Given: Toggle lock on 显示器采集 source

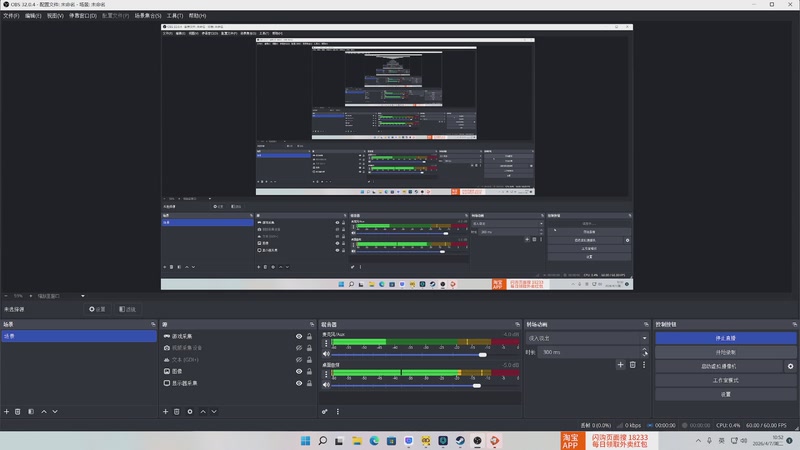Looking at the screenshot, I should pyautogui.click(x=309, y=383).
